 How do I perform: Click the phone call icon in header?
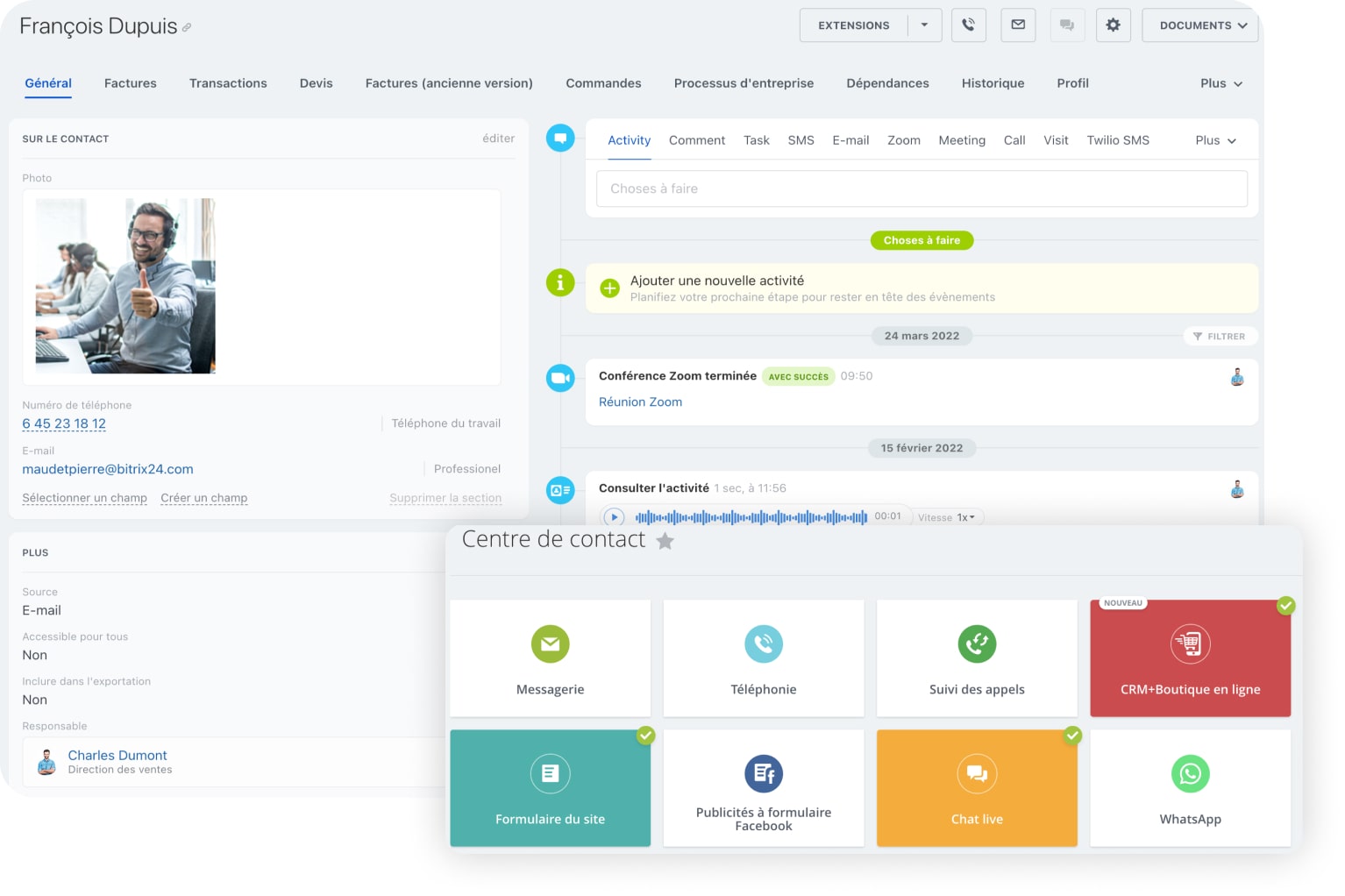(x=968, y=25)
